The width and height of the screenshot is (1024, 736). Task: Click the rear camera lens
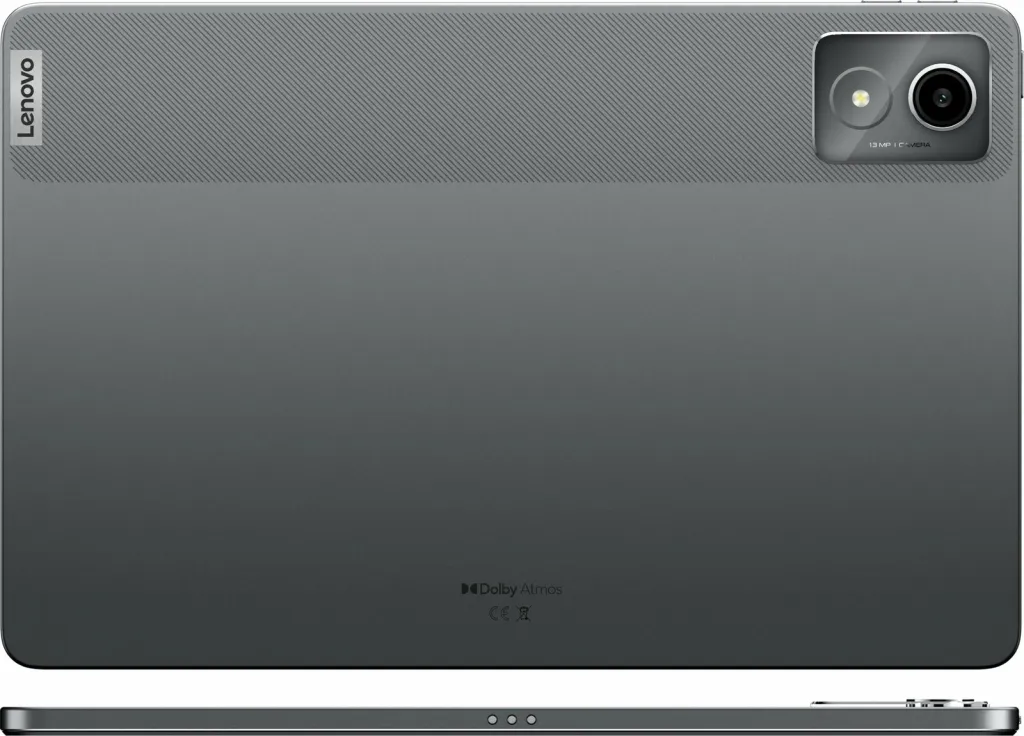(x=942, y=98)
